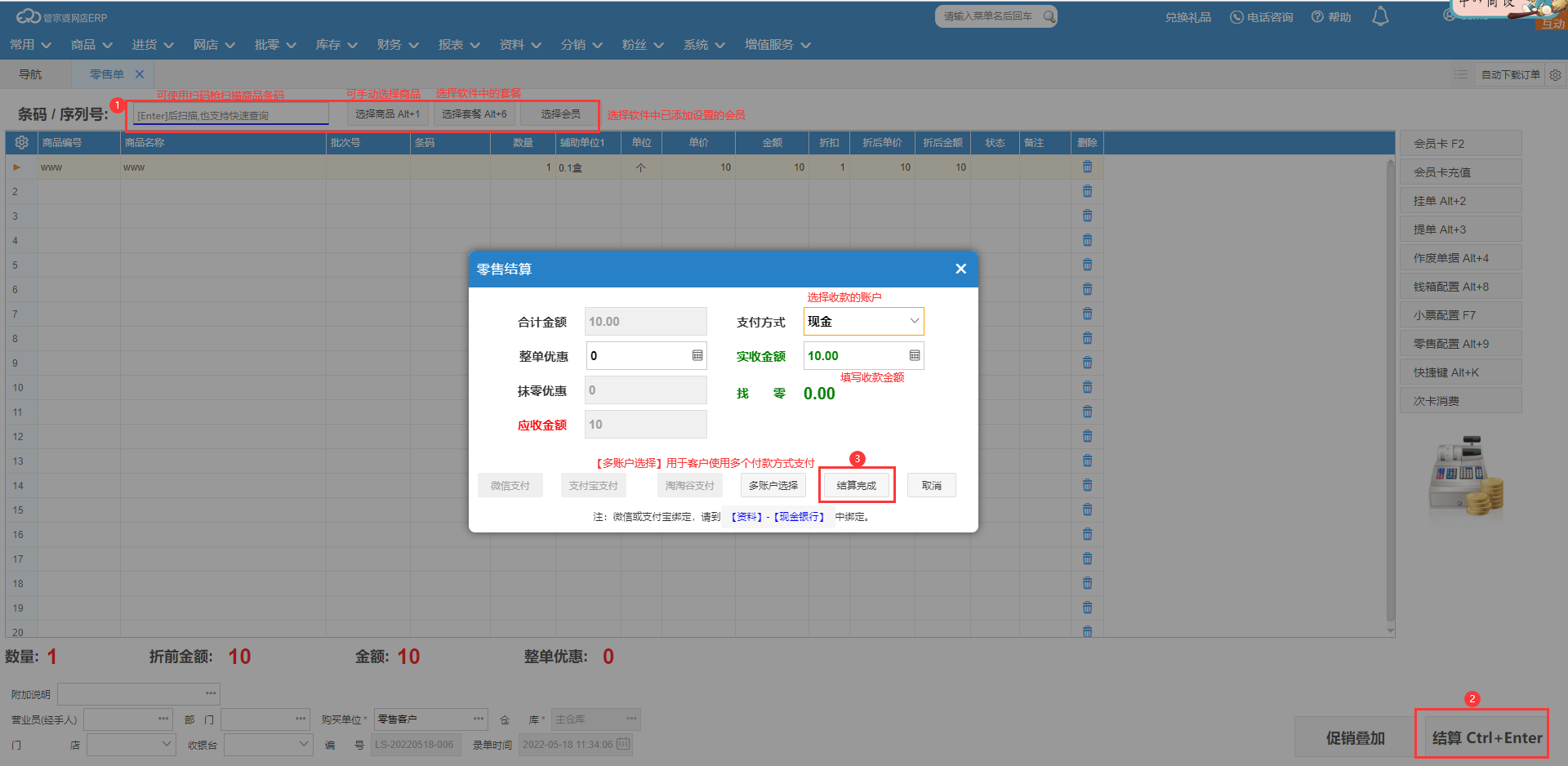The width and height of the screenshot is (1568, 766).
Task: Open the grid column settings gear icon
Action: [21, 143]
